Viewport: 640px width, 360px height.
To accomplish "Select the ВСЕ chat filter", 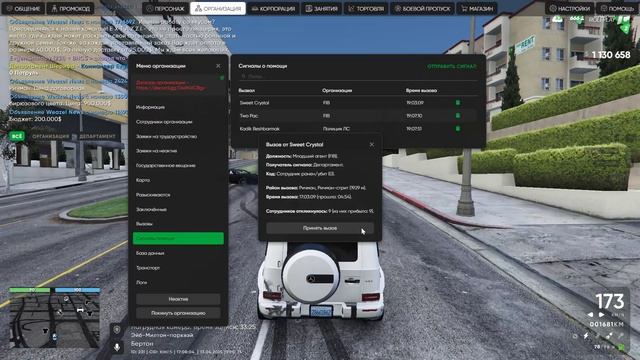I will pyautogui.click(x=17, y=136).
